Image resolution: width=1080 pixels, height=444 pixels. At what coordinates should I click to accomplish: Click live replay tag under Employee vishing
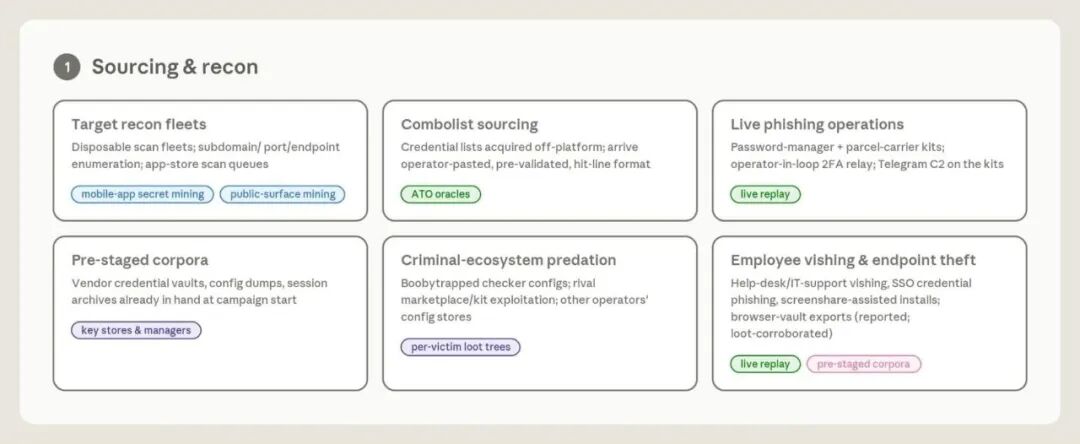(x=765, y=364)
